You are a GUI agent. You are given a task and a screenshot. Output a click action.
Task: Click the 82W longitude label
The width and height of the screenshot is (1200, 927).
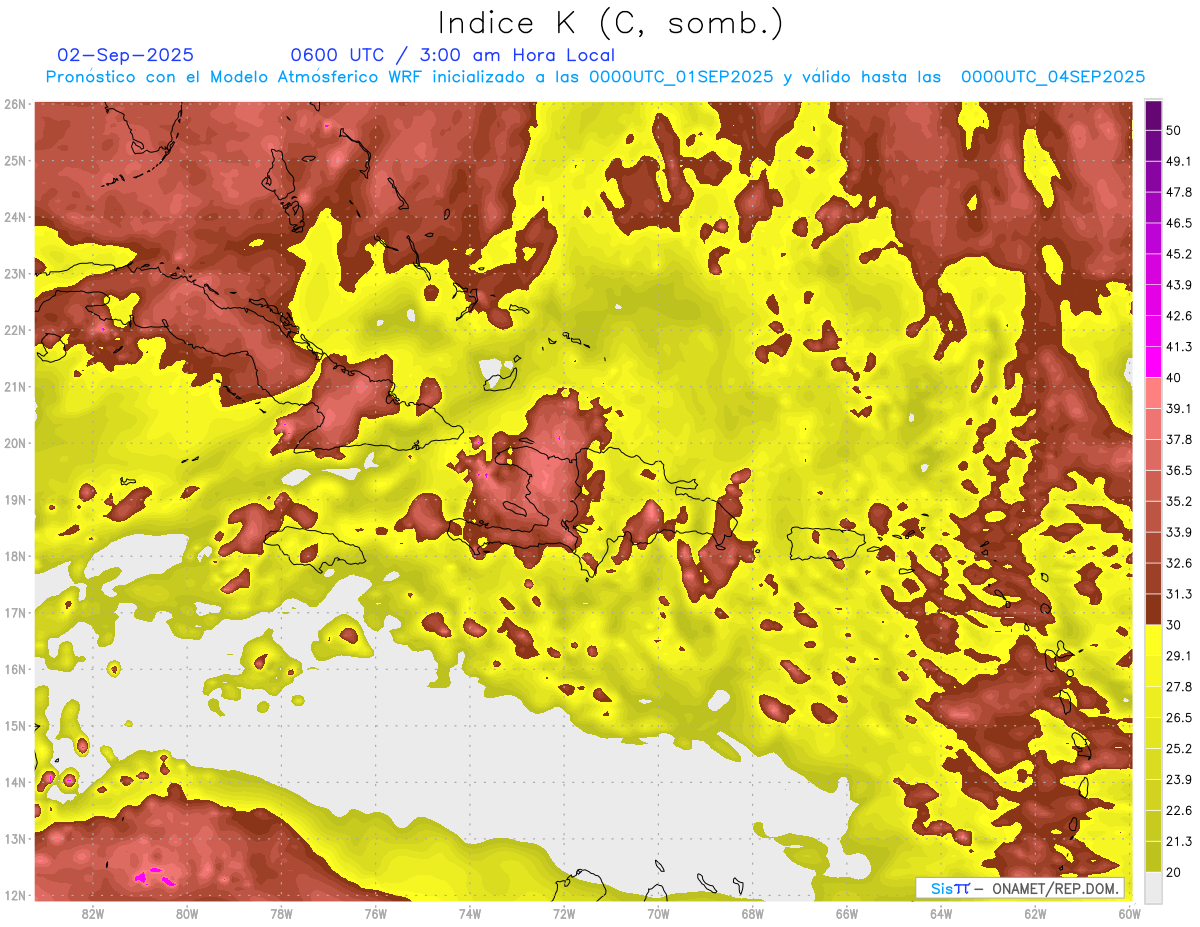point(93,913)
